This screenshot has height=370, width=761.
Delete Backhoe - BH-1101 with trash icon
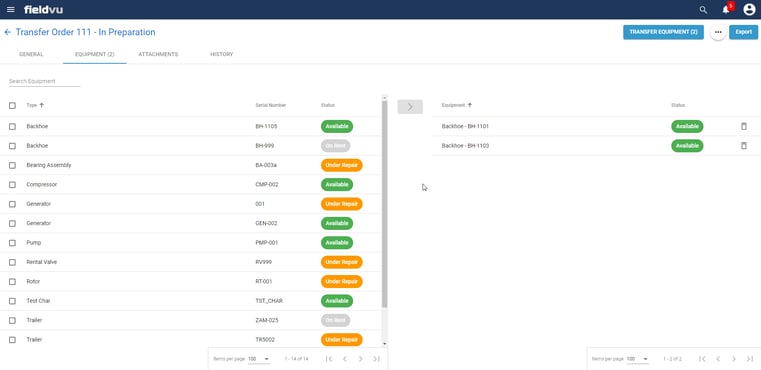(x=744, y=126)
